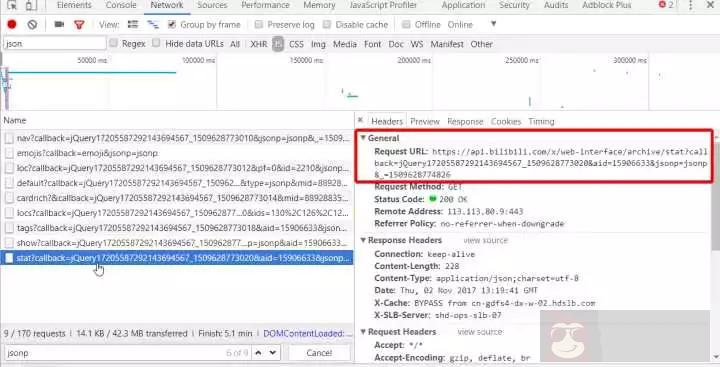Open JavaScript Profiler panel tab

[x=383, y=6]
